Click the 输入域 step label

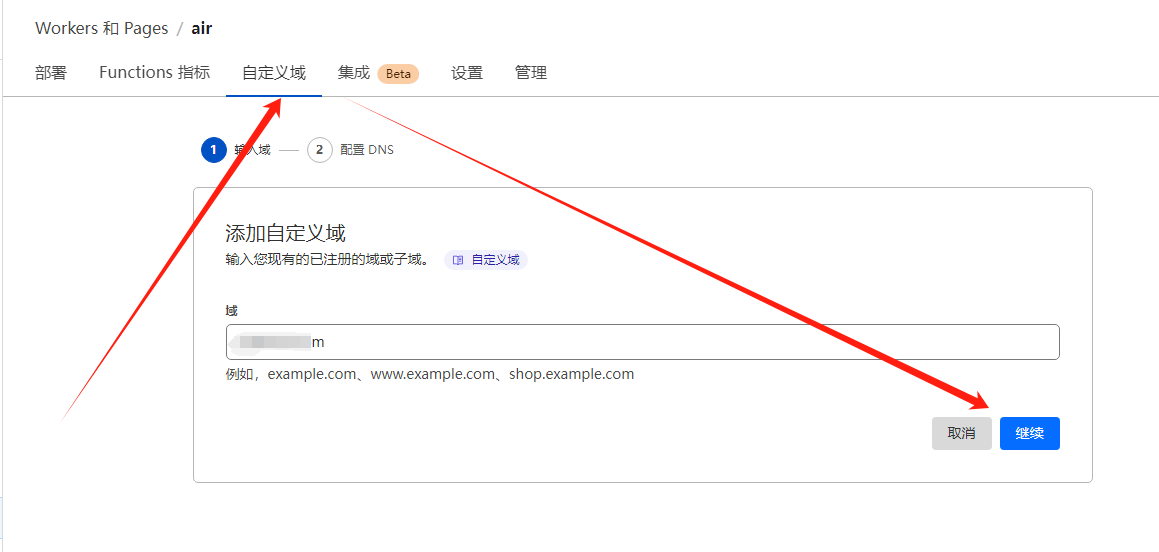(252, 150)
